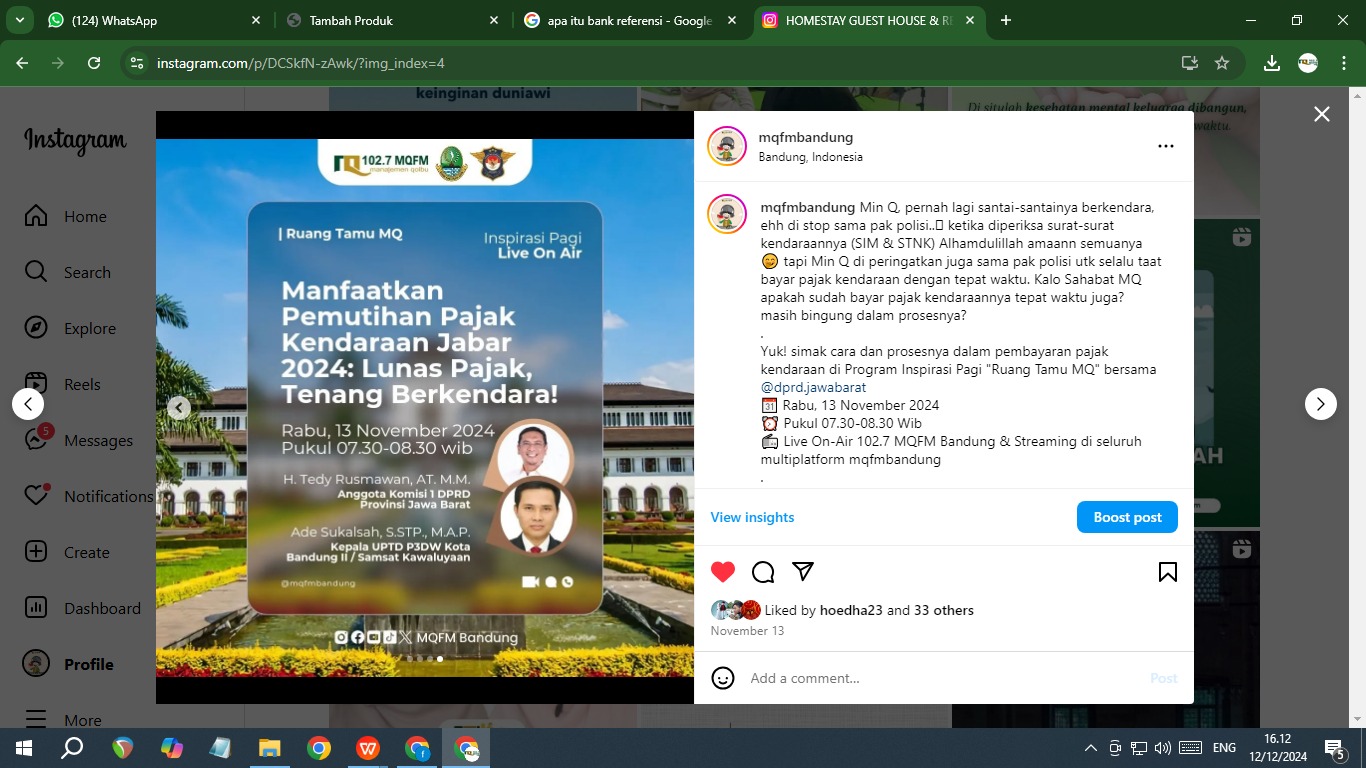Click the November 13 post date

pos(747,631)
